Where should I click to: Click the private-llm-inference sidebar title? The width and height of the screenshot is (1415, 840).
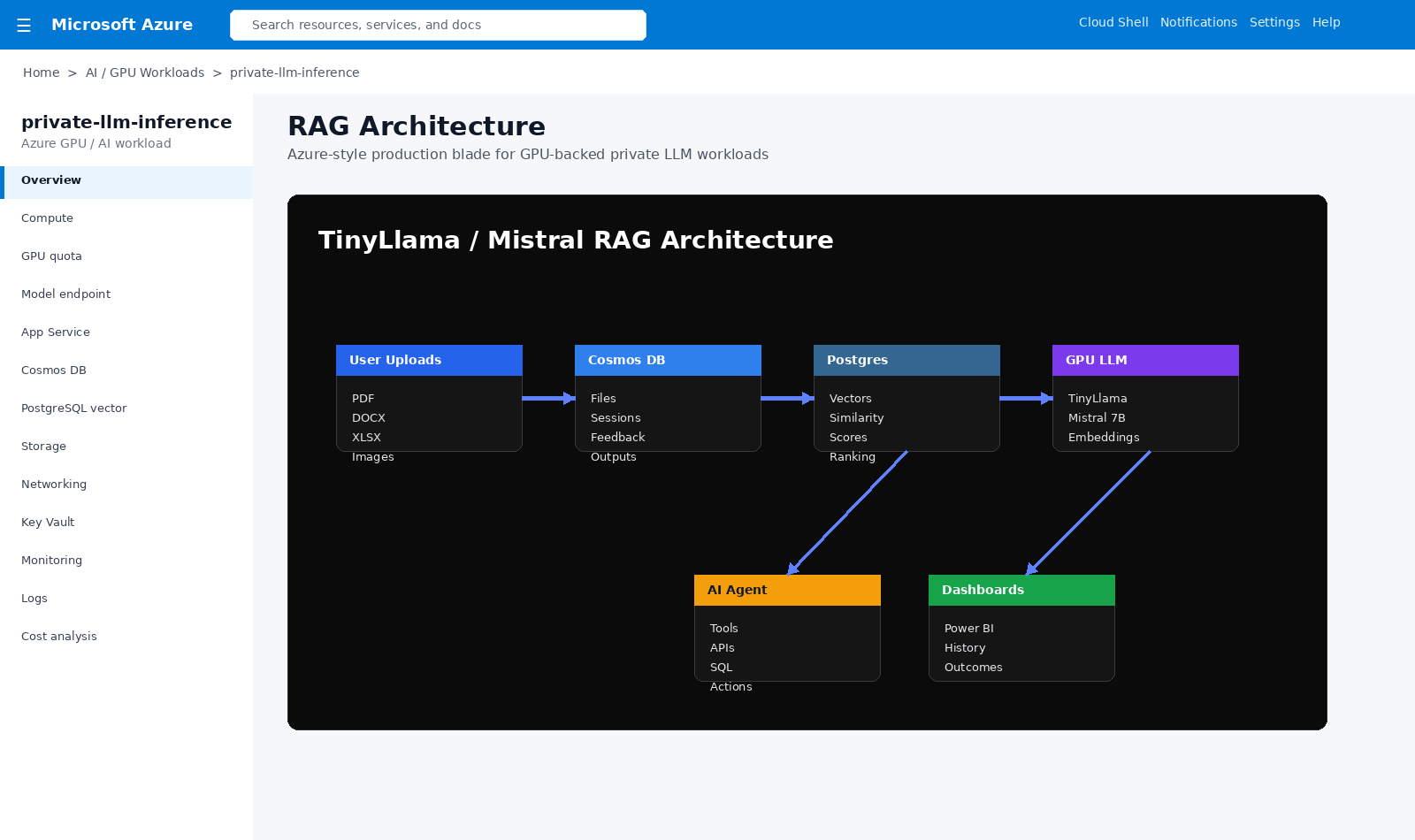126,122
